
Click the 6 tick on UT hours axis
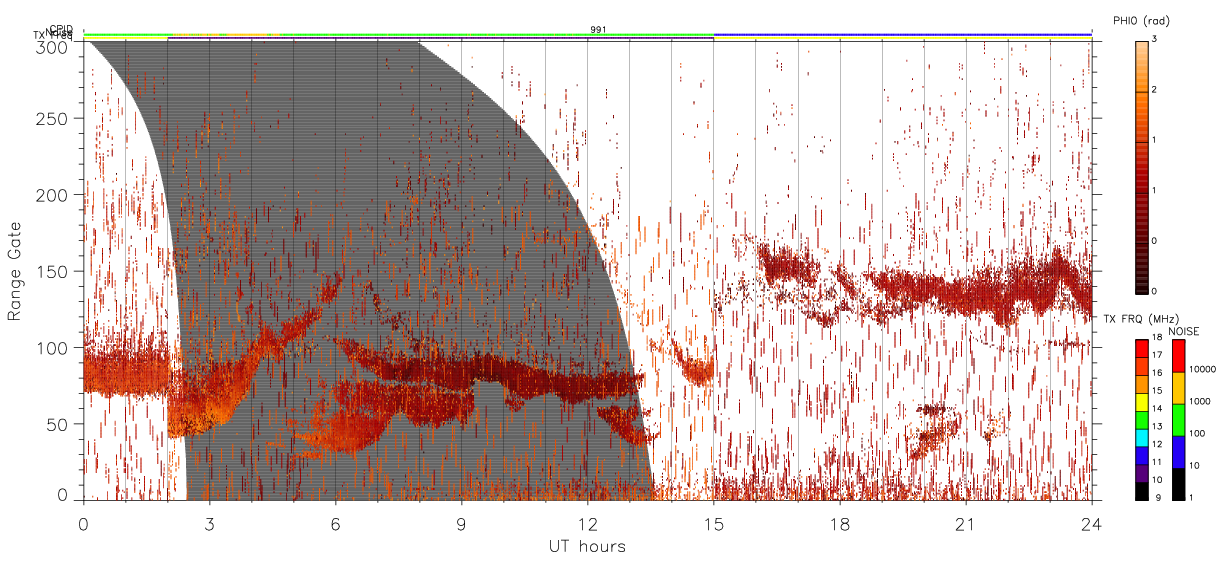(335, 524)
